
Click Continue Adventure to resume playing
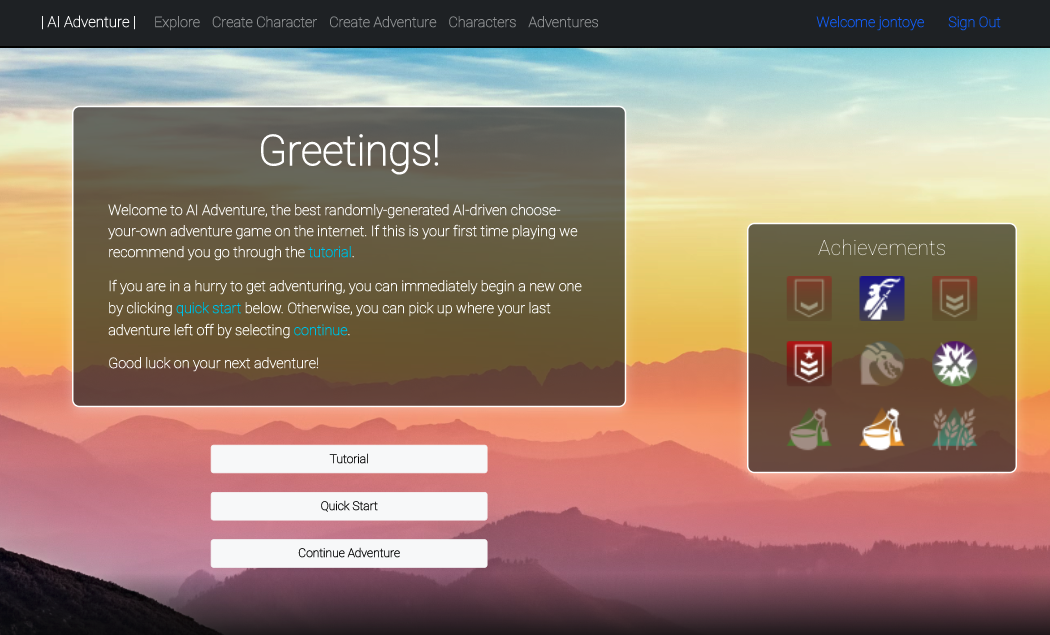tap(348, 553)
